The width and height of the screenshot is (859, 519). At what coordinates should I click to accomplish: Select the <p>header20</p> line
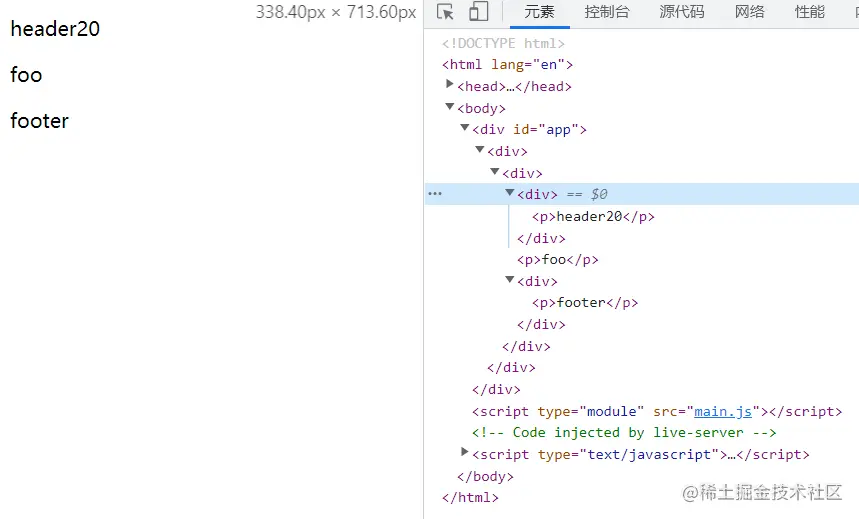tap(593, 216)
